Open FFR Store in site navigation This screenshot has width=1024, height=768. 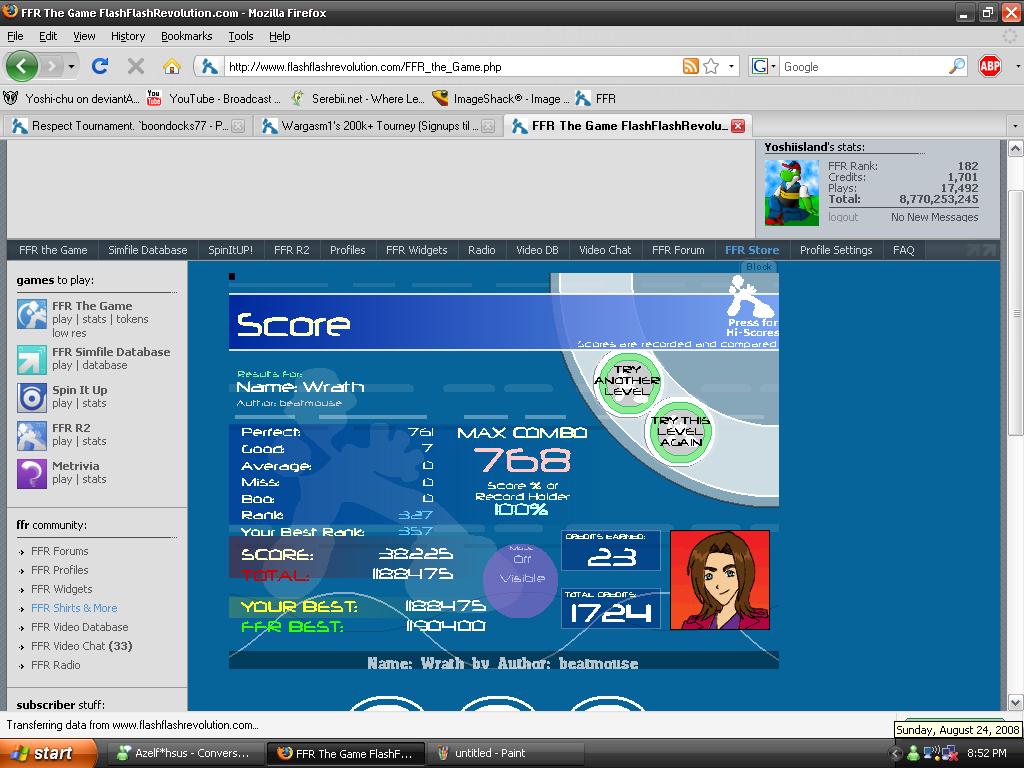[752, 249]
